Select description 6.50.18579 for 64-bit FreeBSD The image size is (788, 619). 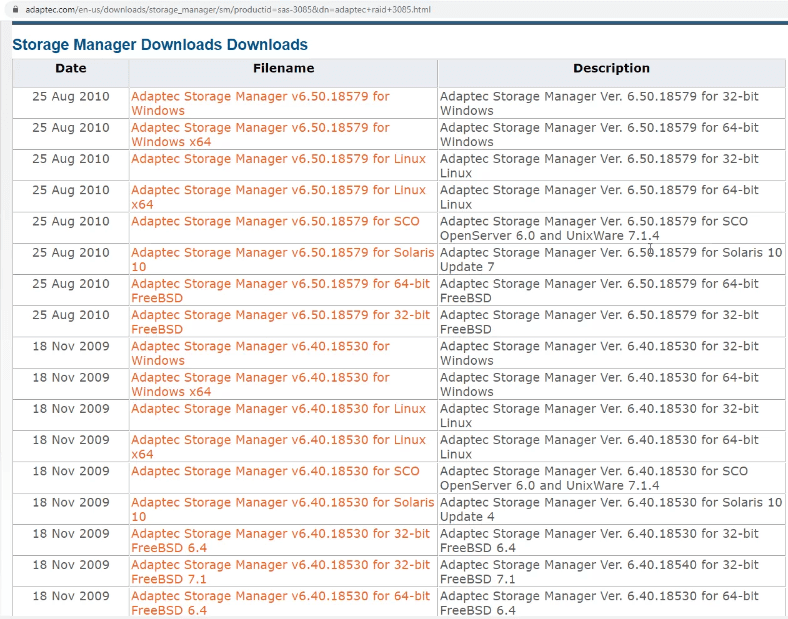click(x=599, y=290)
